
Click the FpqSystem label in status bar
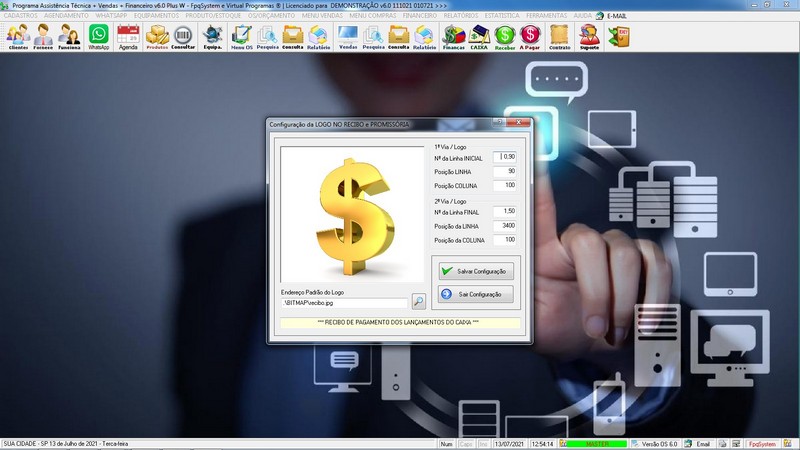click(762, 444)
